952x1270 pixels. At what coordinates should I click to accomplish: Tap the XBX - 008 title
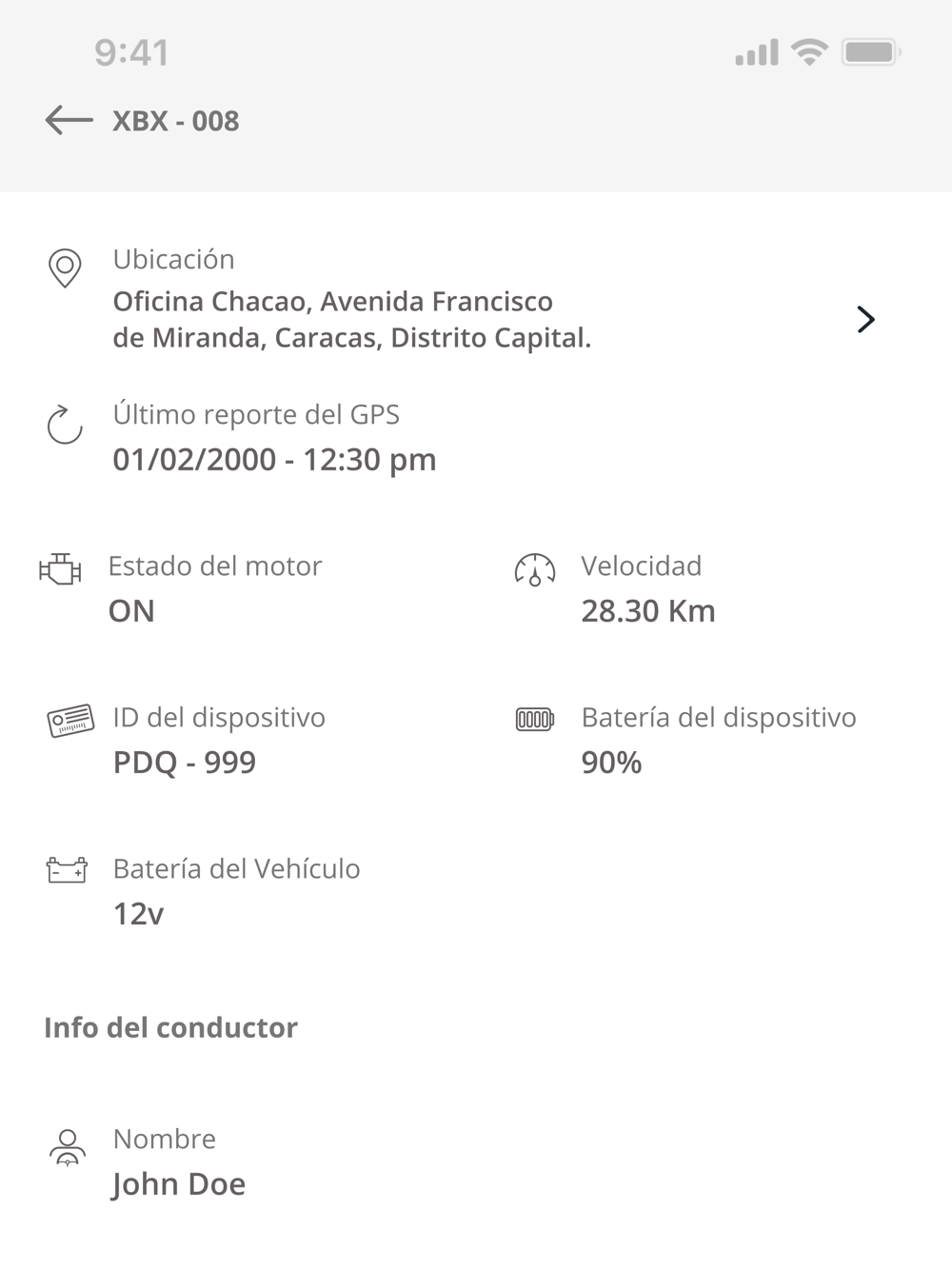tap(176, 121)
